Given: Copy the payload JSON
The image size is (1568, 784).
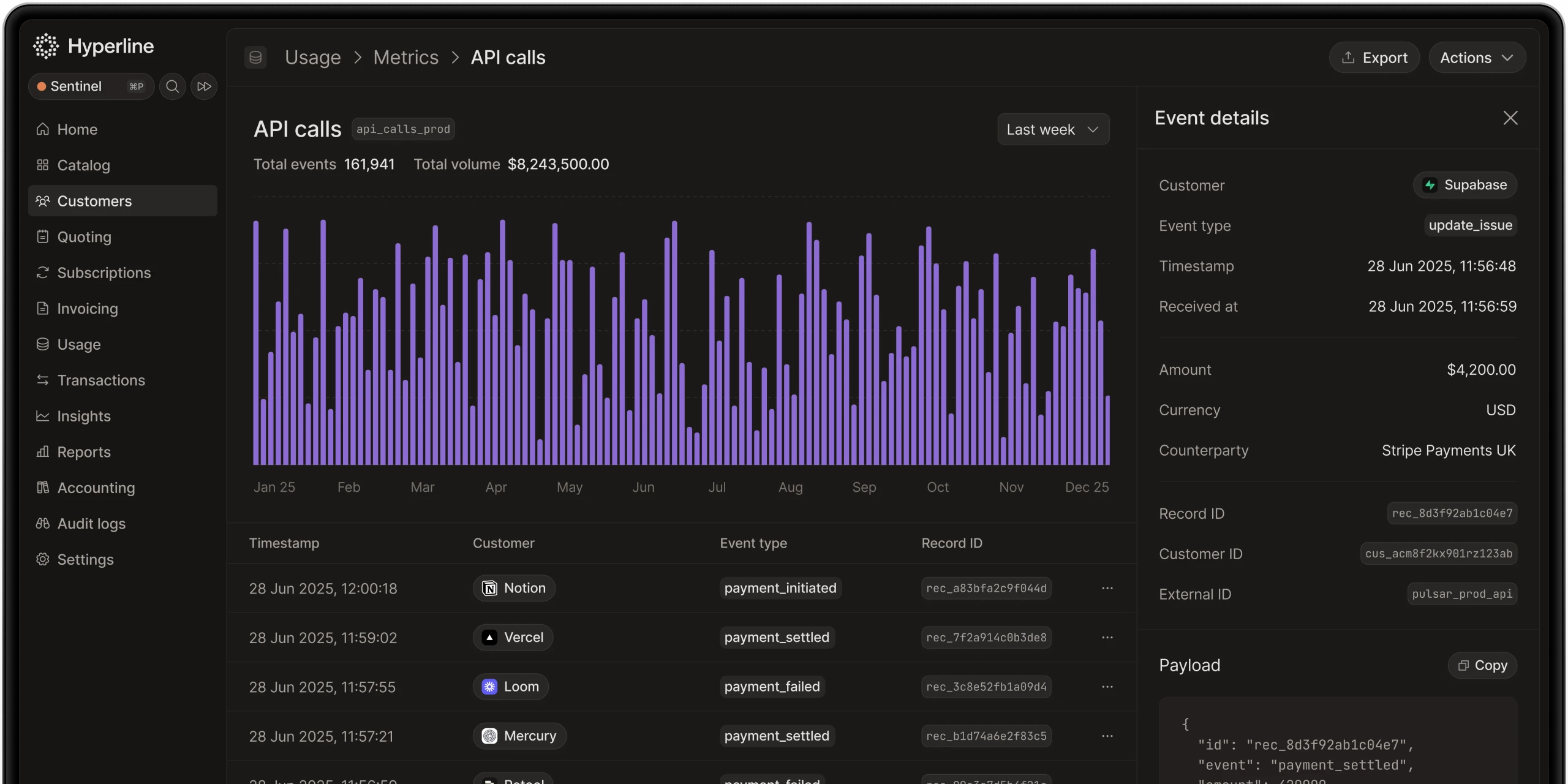Looking at the screenshot, I should coord(1482,665).
